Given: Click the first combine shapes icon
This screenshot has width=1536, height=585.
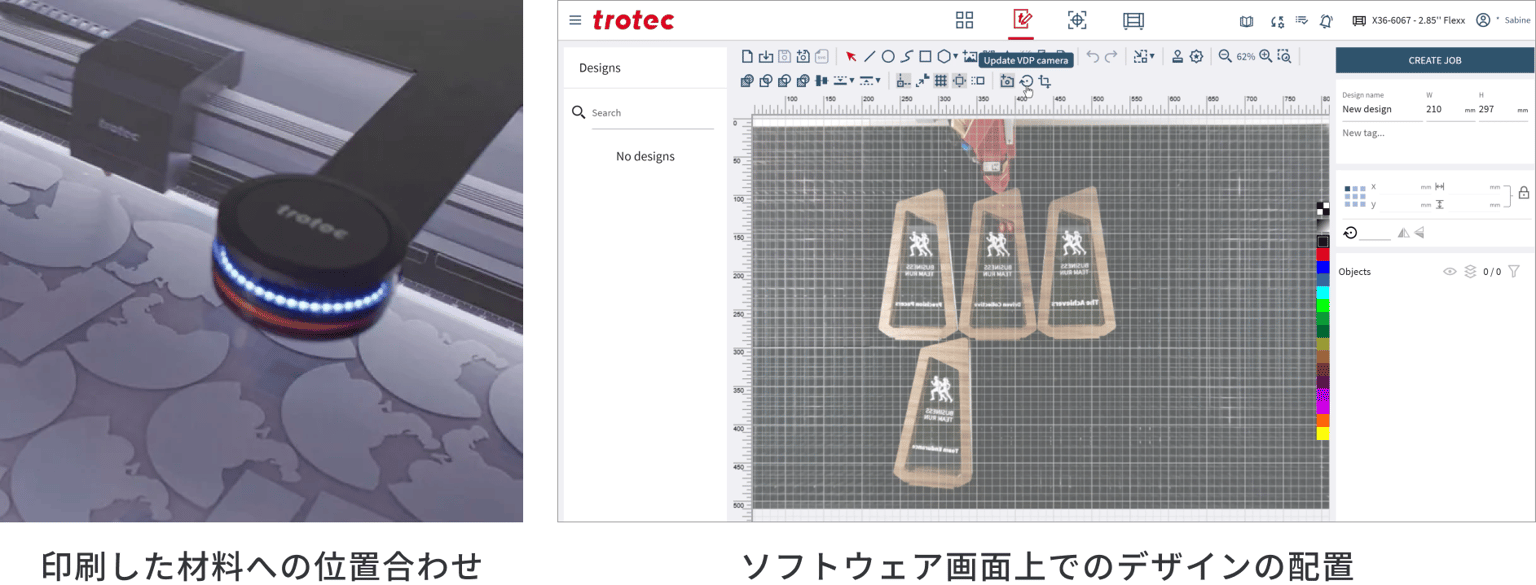Looking at the screenshot, I should tap(747, 81).
